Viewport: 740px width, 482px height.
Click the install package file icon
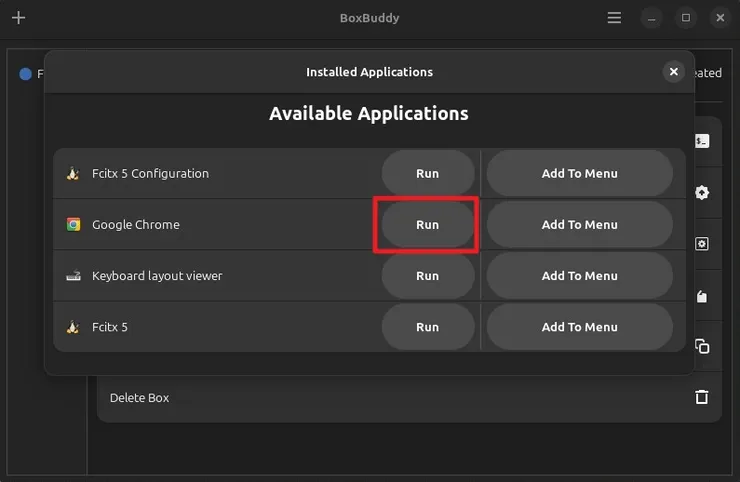coord(702,296)
